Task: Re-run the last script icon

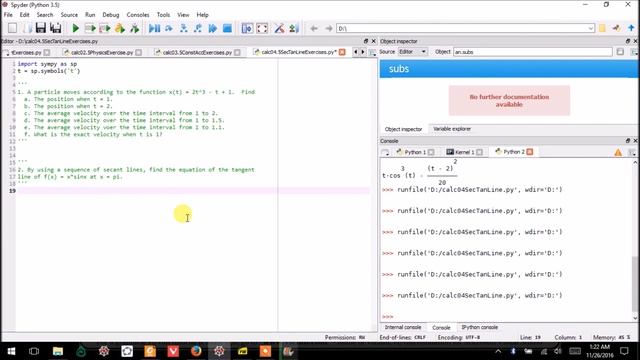Action: pos(134,28)
